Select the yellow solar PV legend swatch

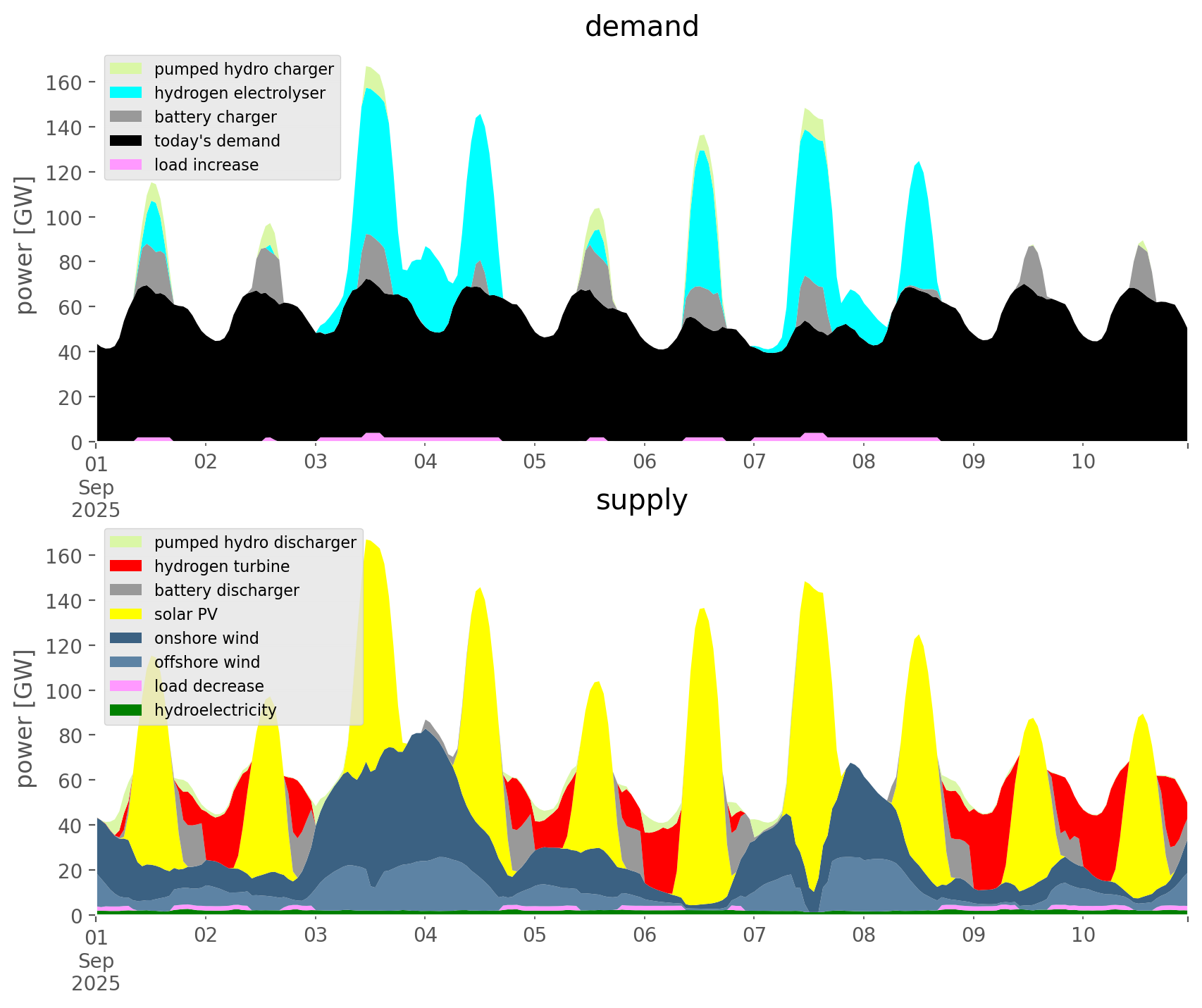click(x=126, y=614)
